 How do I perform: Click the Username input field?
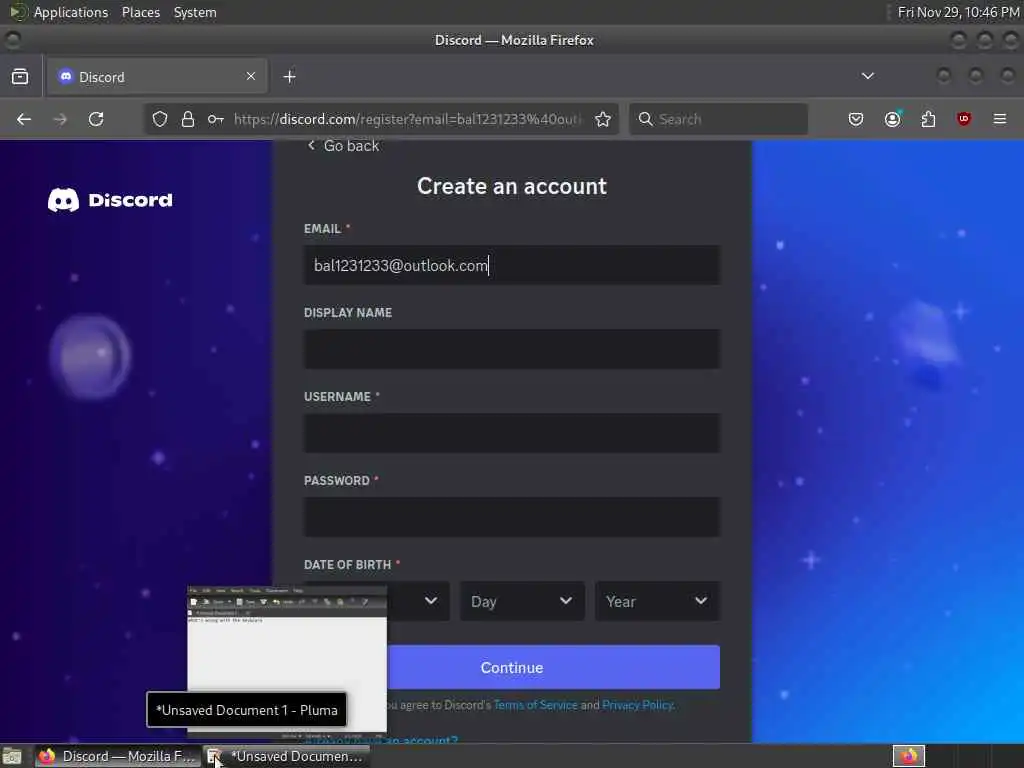click(512, 433)
